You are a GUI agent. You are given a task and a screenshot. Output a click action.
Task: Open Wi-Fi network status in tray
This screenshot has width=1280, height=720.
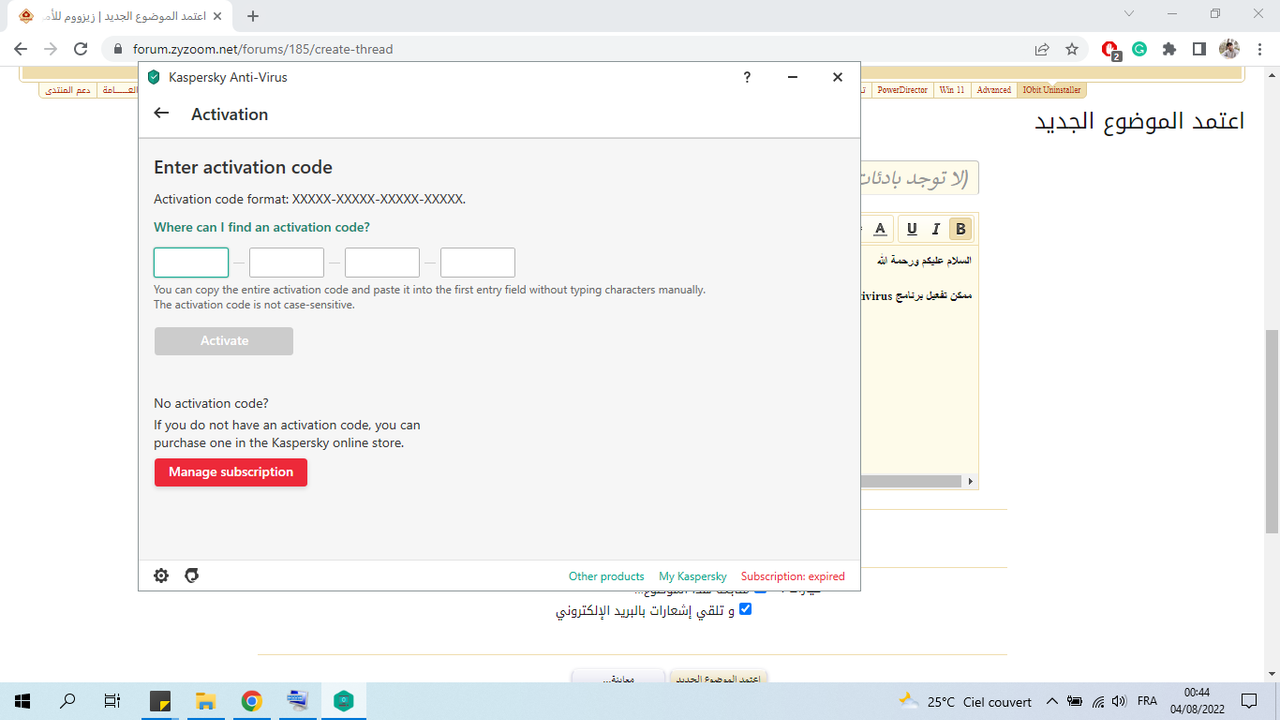tap(1098, 701)
